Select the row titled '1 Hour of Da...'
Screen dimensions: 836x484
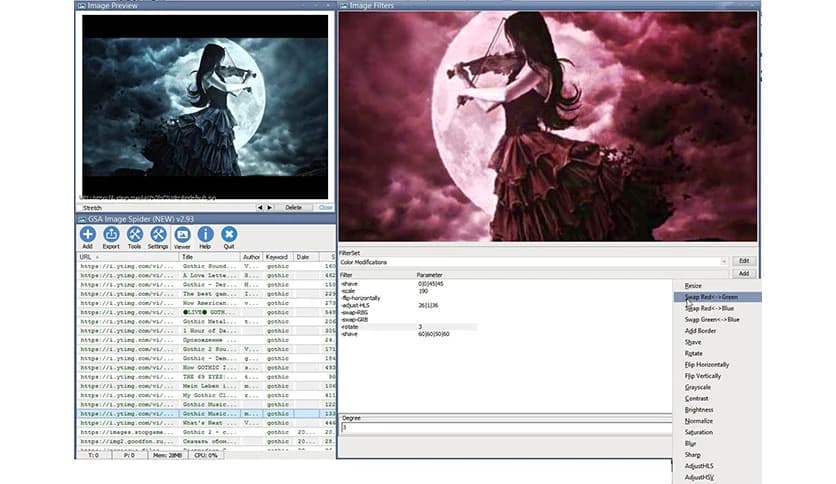(x=207, y=330)
